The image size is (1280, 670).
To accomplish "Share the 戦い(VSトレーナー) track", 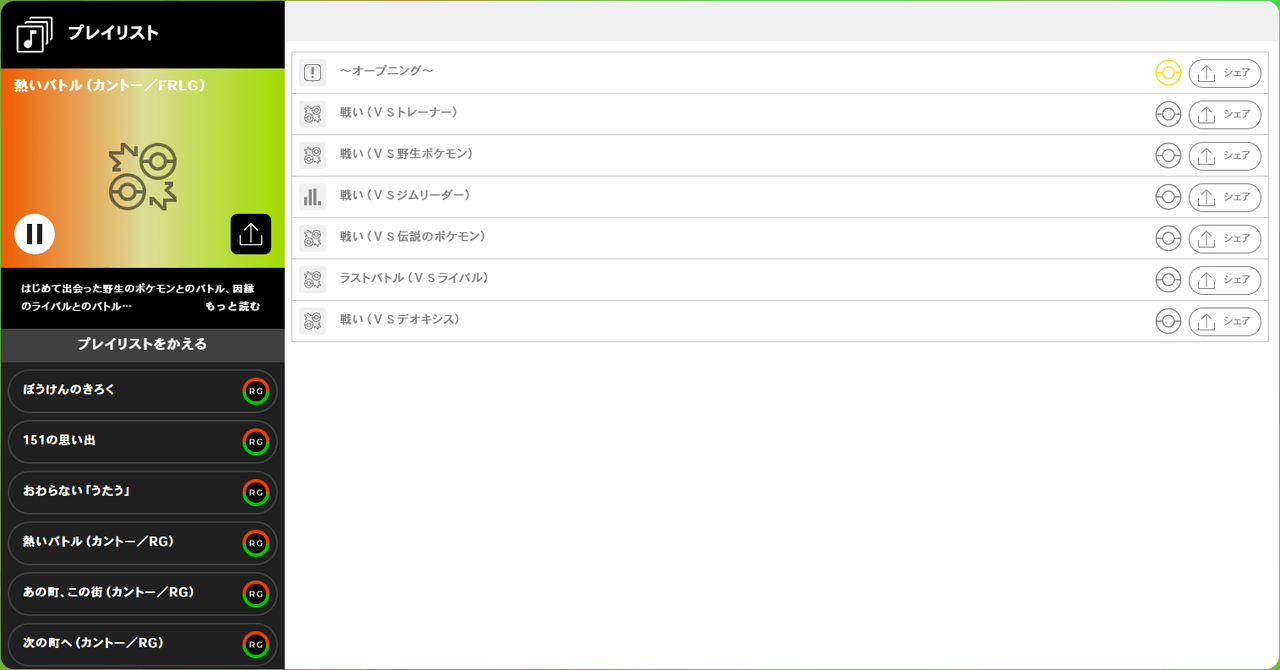I will [x=1225, y=114].
